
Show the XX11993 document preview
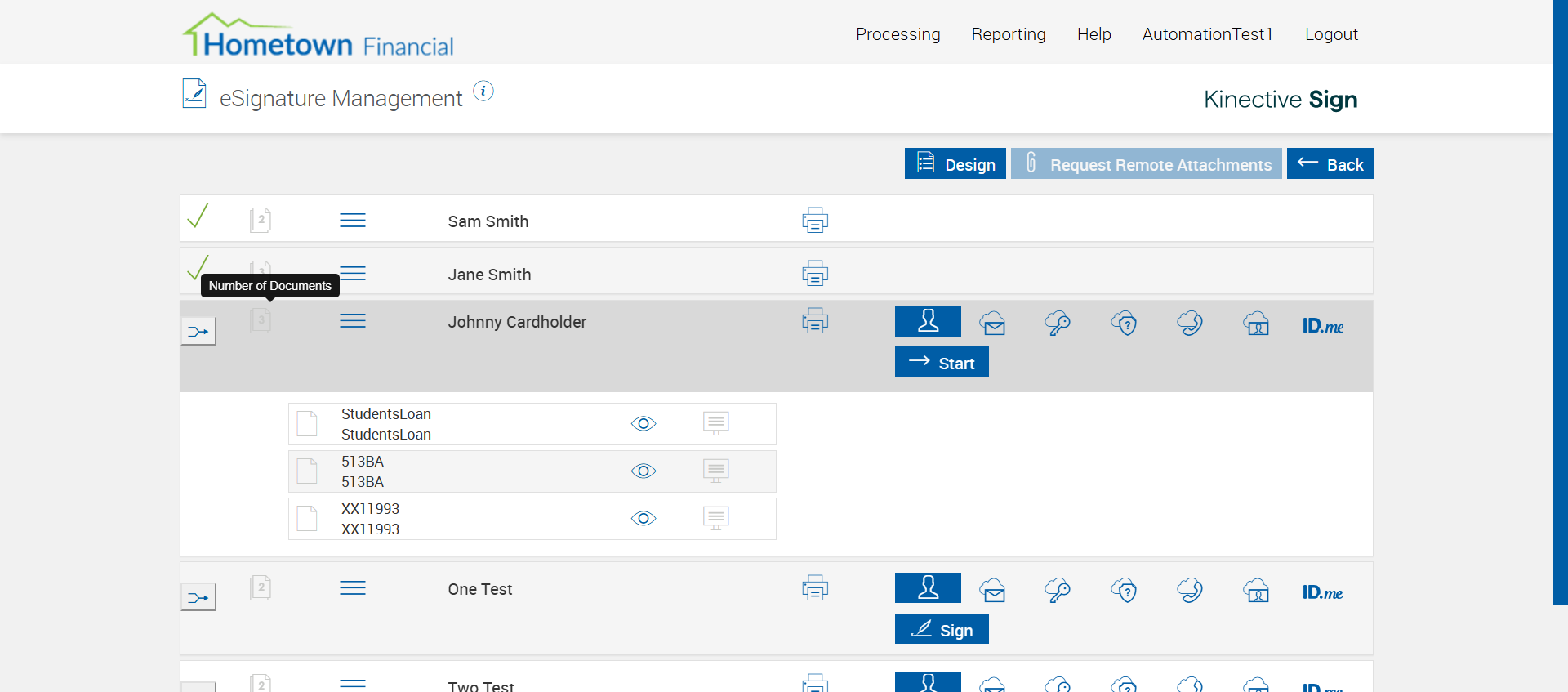point(644,518)
